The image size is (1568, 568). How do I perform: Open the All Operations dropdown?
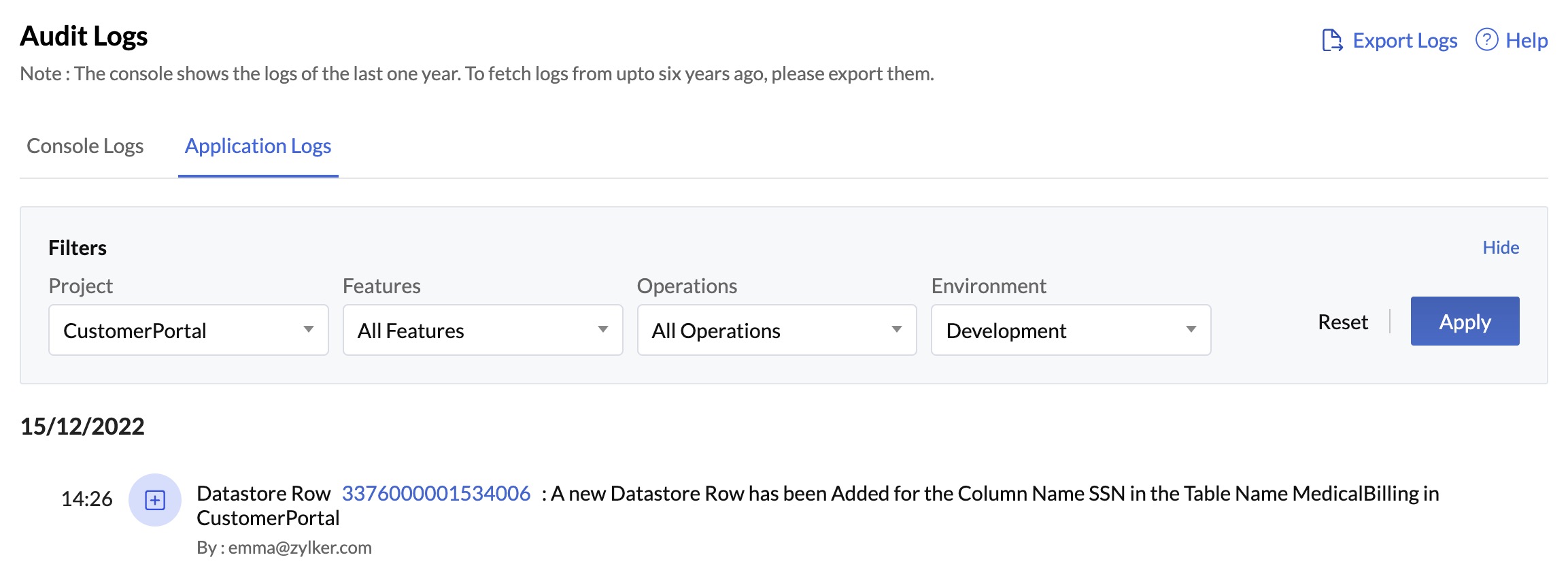777,330
